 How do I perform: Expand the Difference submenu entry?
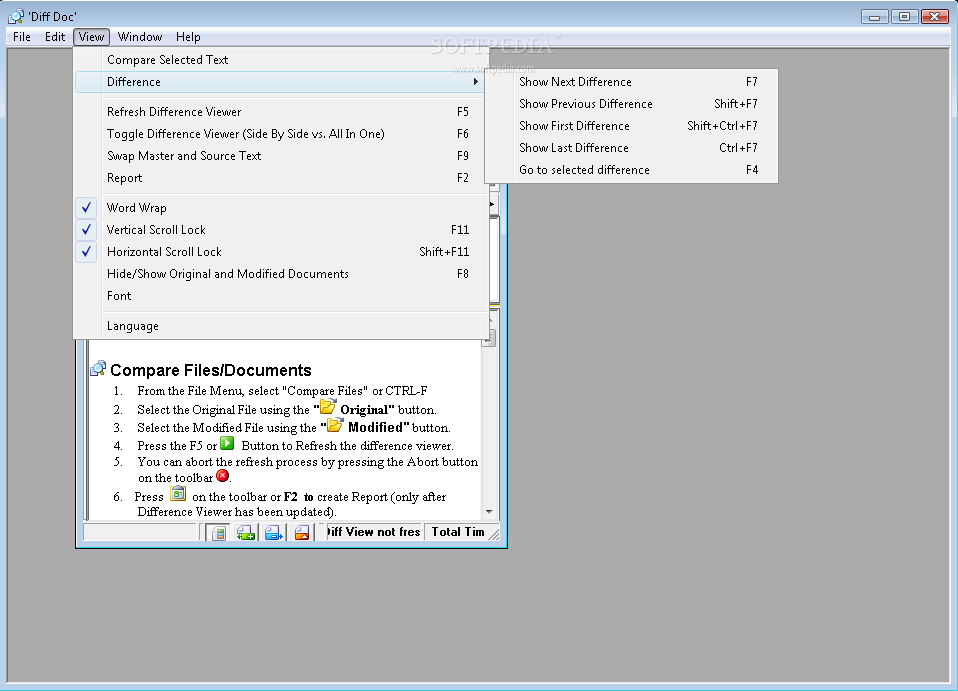coord(280,82)
